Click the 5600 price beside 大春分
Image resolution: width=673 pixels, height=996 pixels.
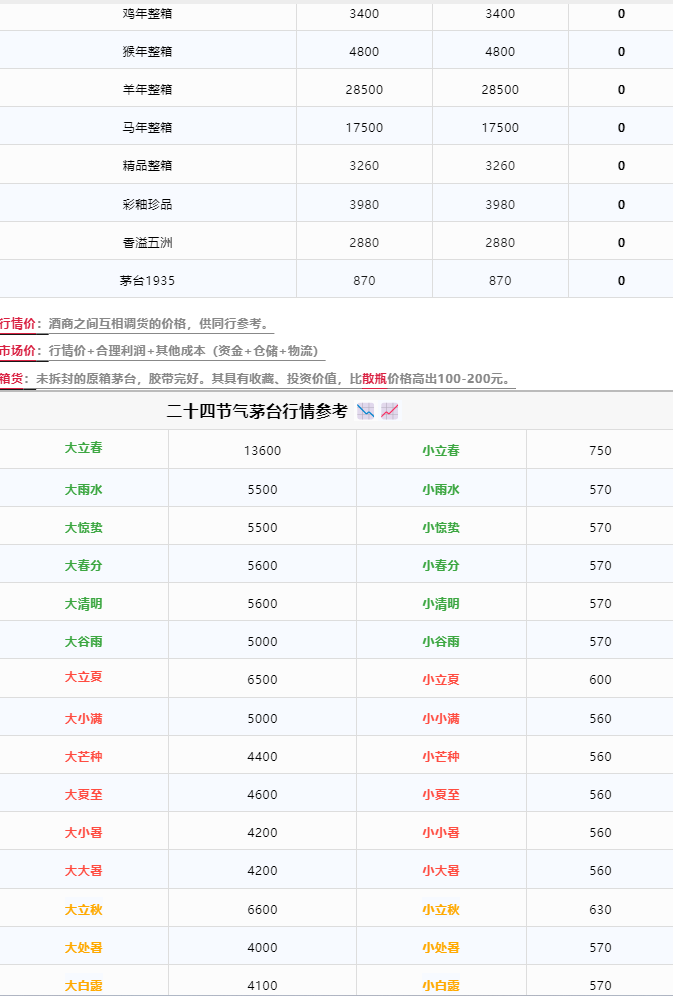262,566
